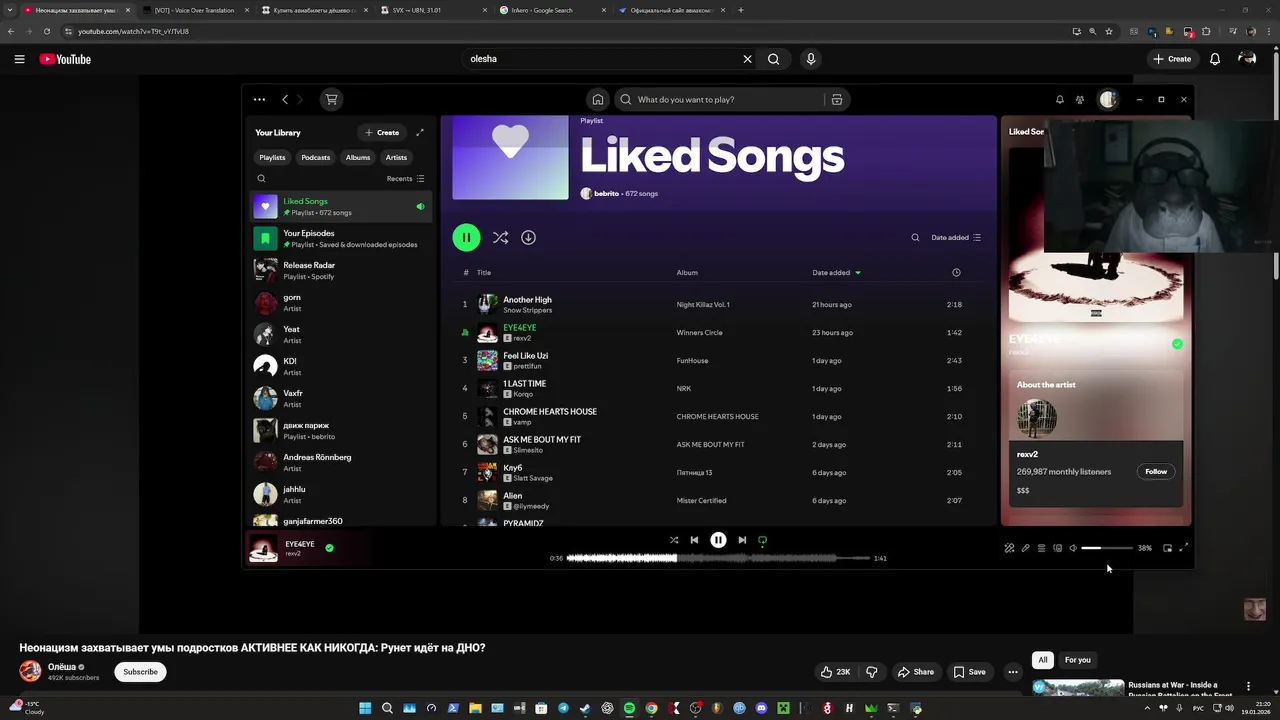Screen dimensions: 1280x720
Task: Click the YouTube Create button
Action: [1172, 59]
